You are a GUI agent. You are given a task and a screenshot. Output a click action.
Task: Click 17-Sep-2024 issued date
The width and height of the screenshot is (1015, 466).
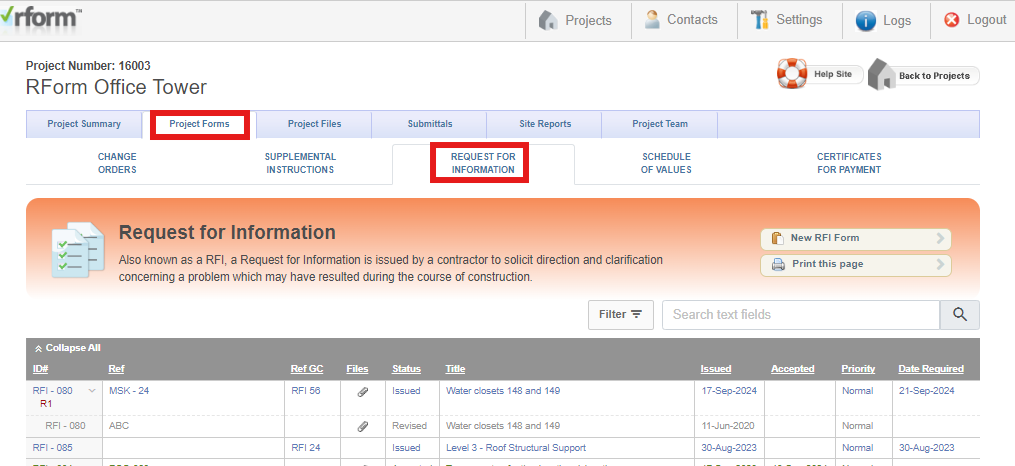pos(729,391)
